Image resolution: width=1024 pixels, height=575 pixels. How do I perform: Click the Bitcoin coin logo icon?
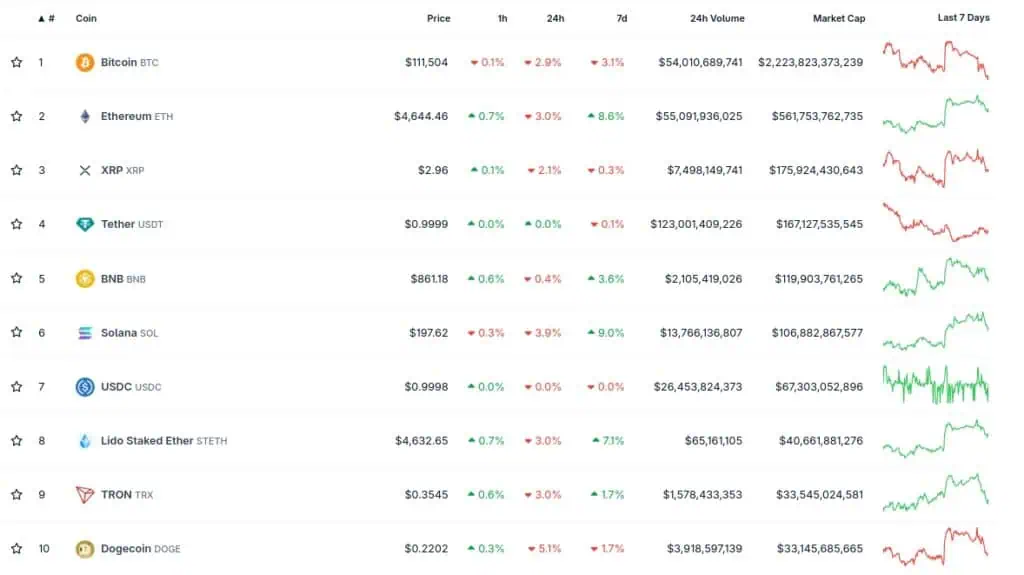coord(84,62)
